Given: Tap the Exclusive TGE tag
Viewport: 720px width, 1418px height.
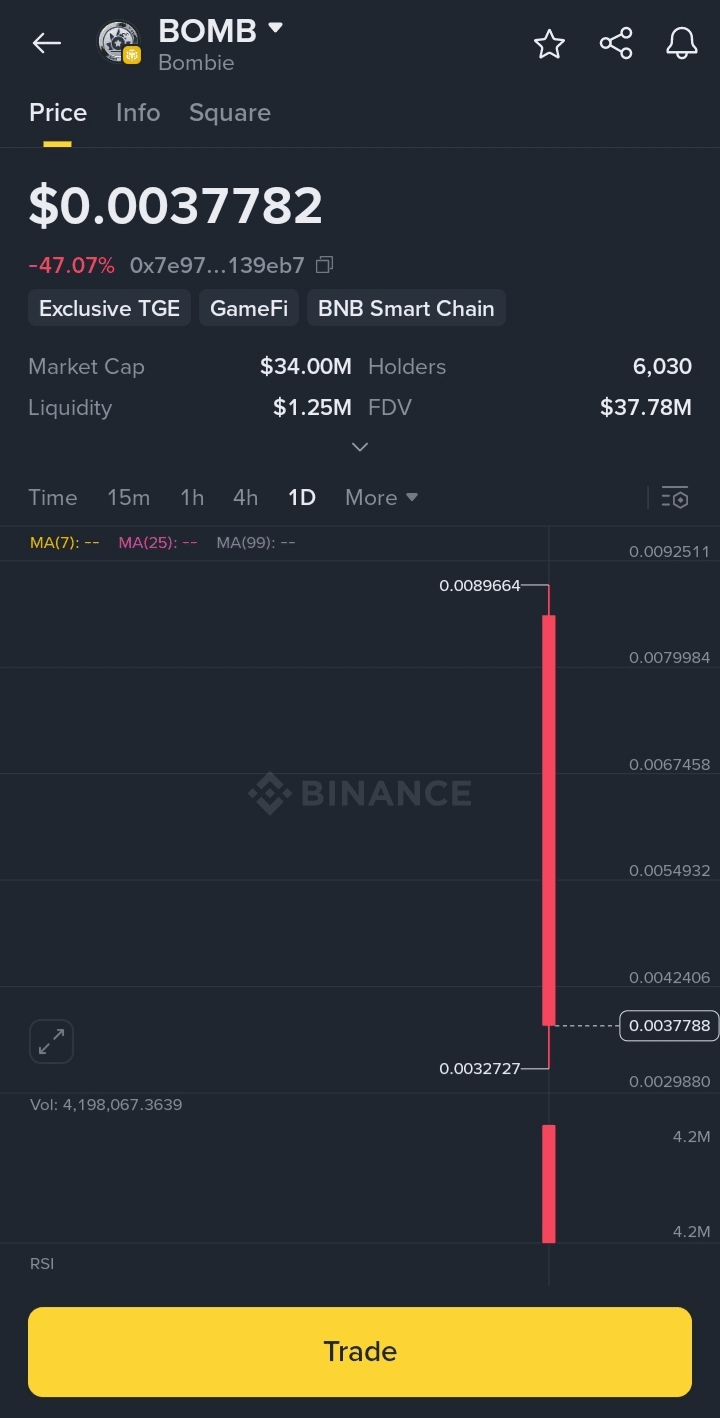Looking at the screenshot, I should point(109,308).
